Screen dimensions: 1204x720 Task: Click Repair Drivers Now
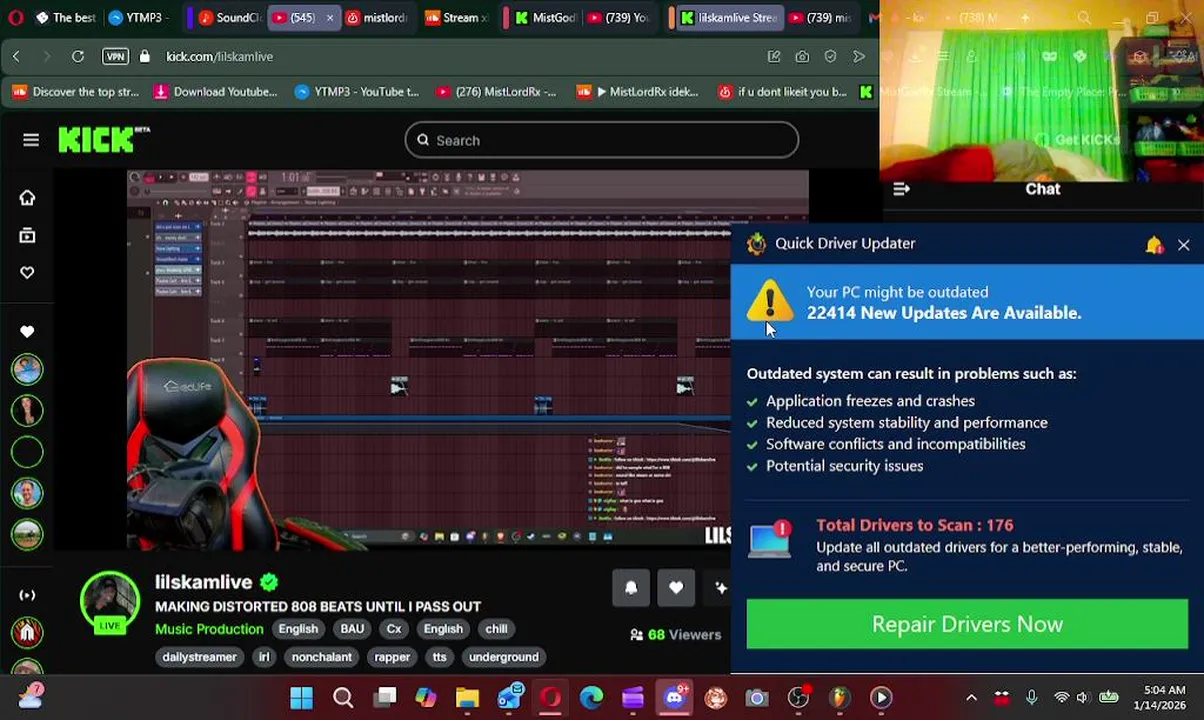click(967, 624)
